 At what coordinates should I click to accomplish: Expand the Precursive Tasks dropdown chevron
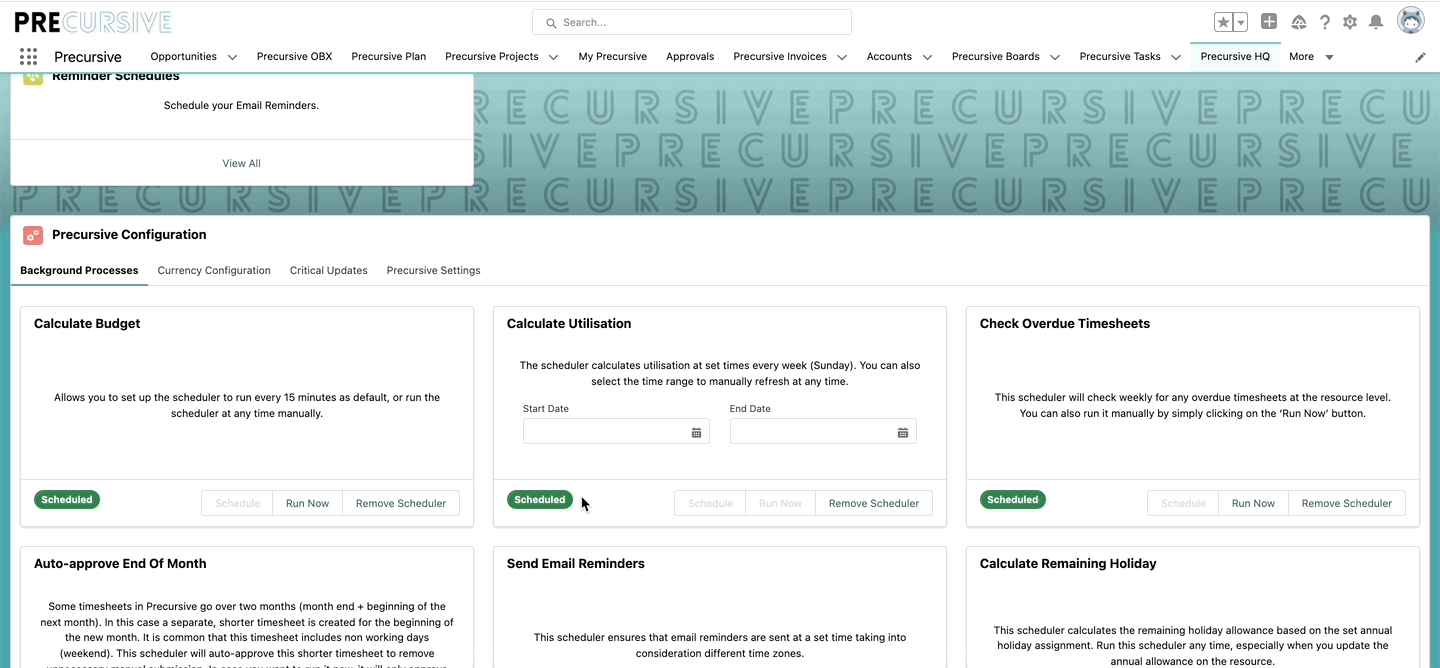pos(1176,57)
